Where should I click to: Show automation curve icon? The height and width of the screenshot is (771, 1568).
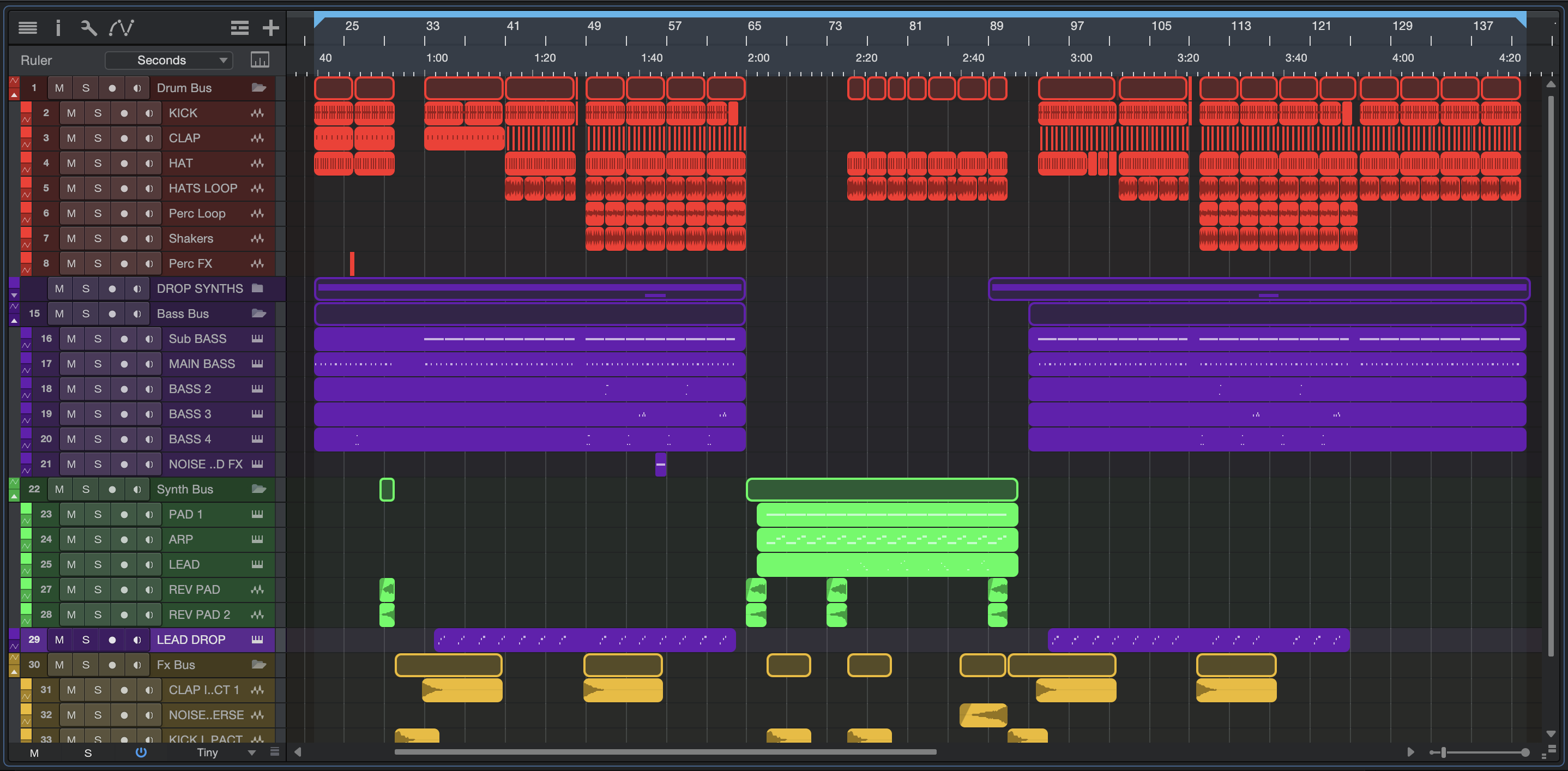point(121,27)
